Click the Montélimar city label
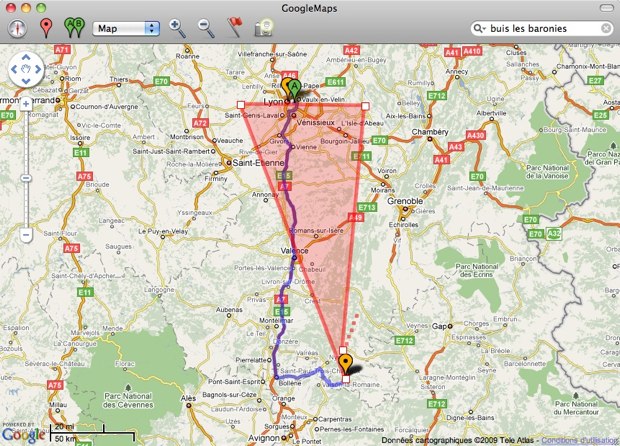Image resolution: width=620 pixels, height=446 pixels. pos(276,320)
